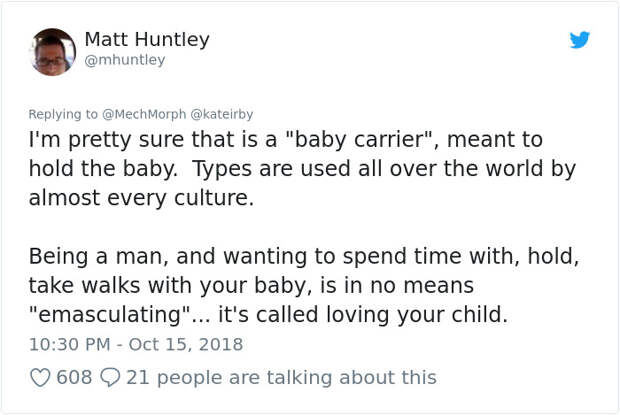Open the Matt Huntley display name
Screen dimensions: 620x415
(x=147, y=40)
